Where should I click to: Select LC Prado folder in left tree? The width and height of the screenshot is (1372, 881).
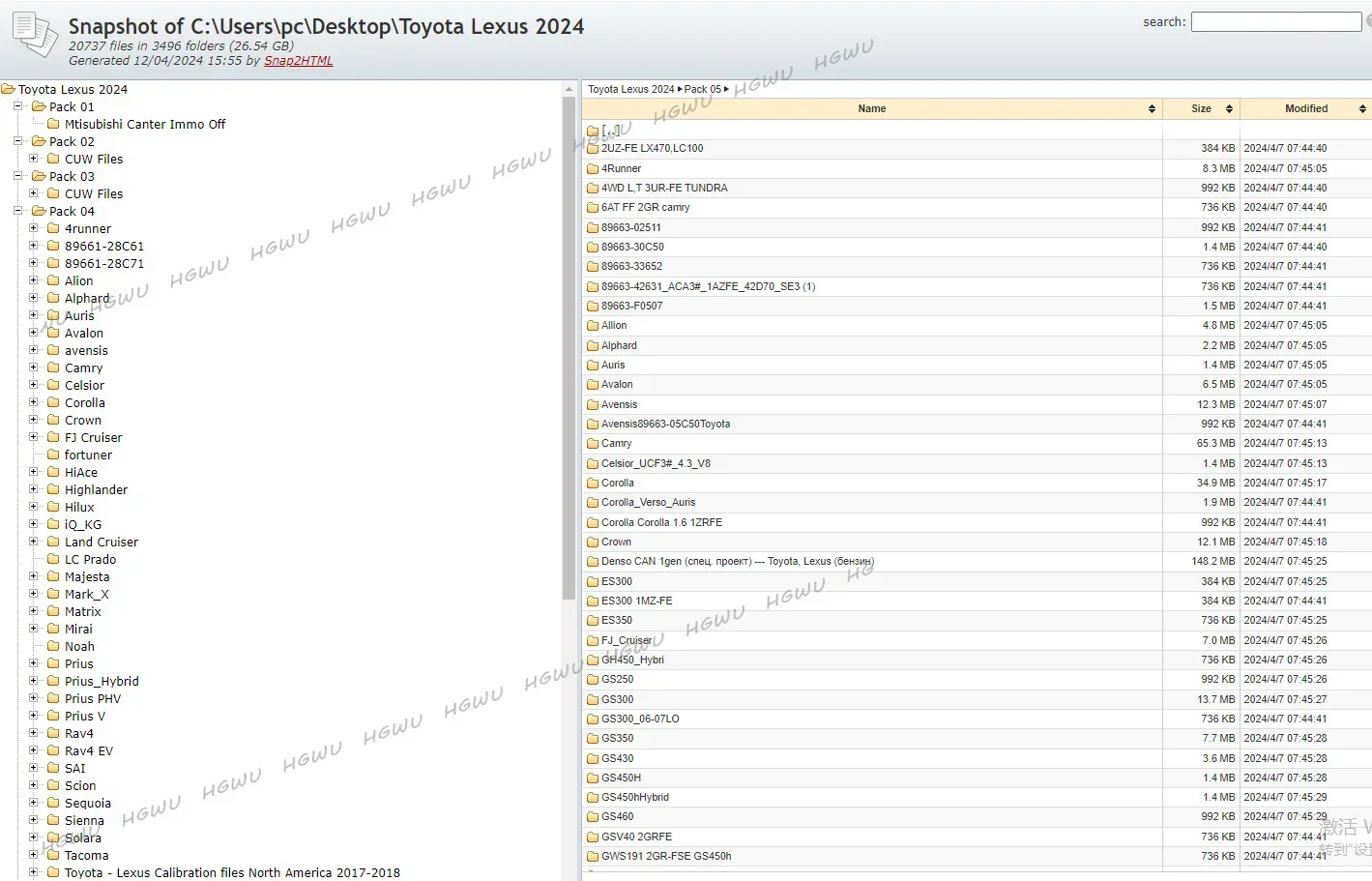pos(90,559)
